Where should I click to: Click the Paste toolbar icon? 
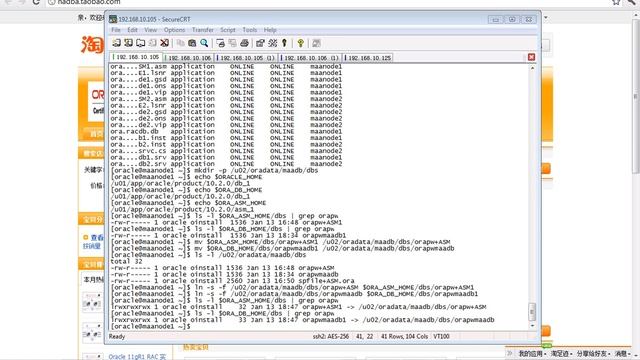[x=192, y=43]
